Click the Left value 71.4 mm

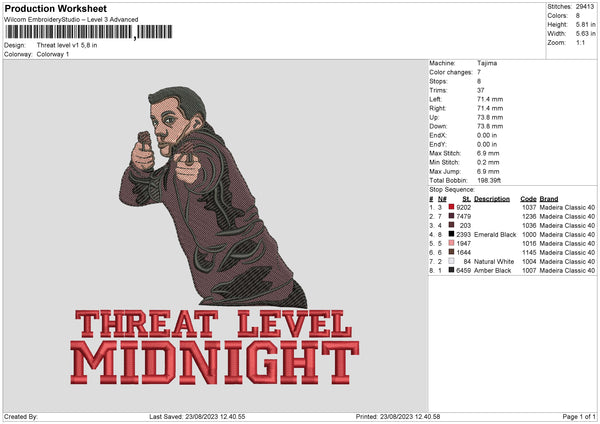(490, 99)
